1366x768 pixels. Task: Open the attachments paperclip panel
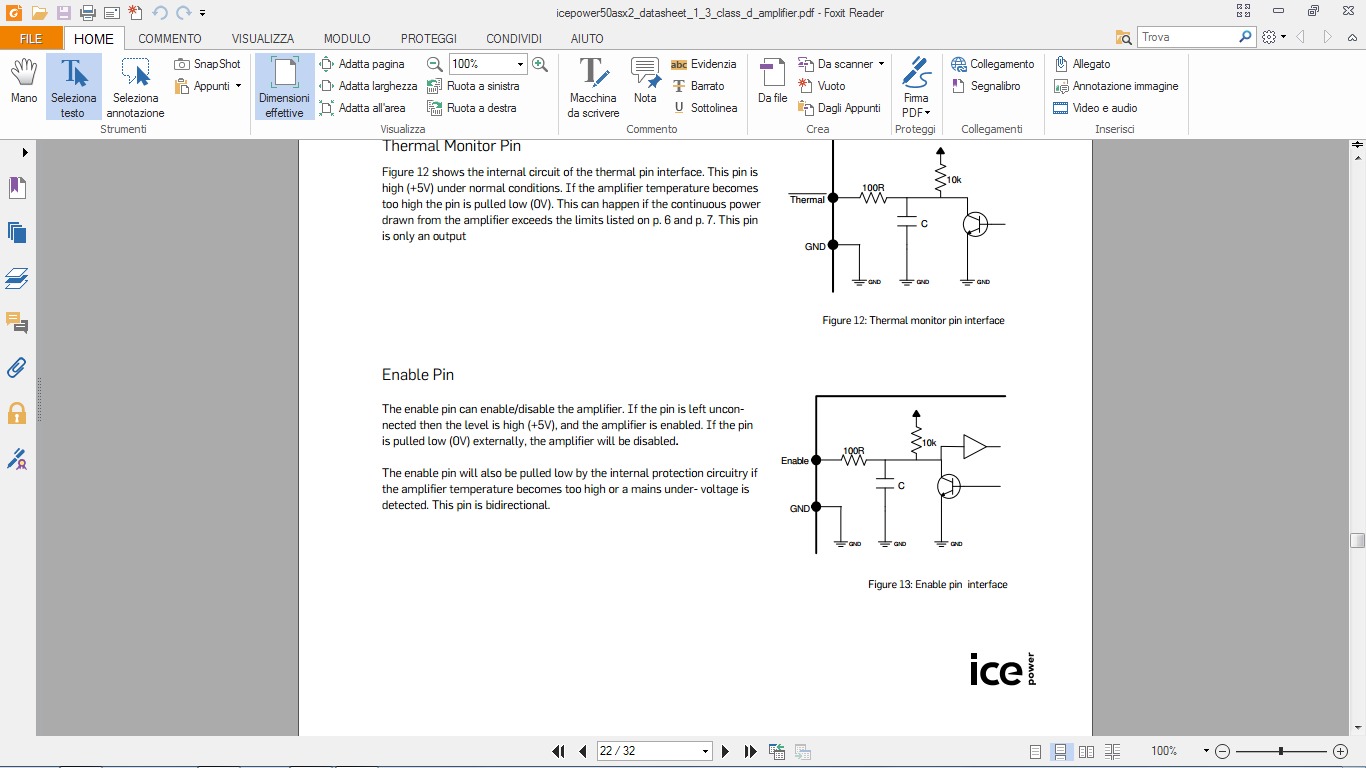pos(17,367)
